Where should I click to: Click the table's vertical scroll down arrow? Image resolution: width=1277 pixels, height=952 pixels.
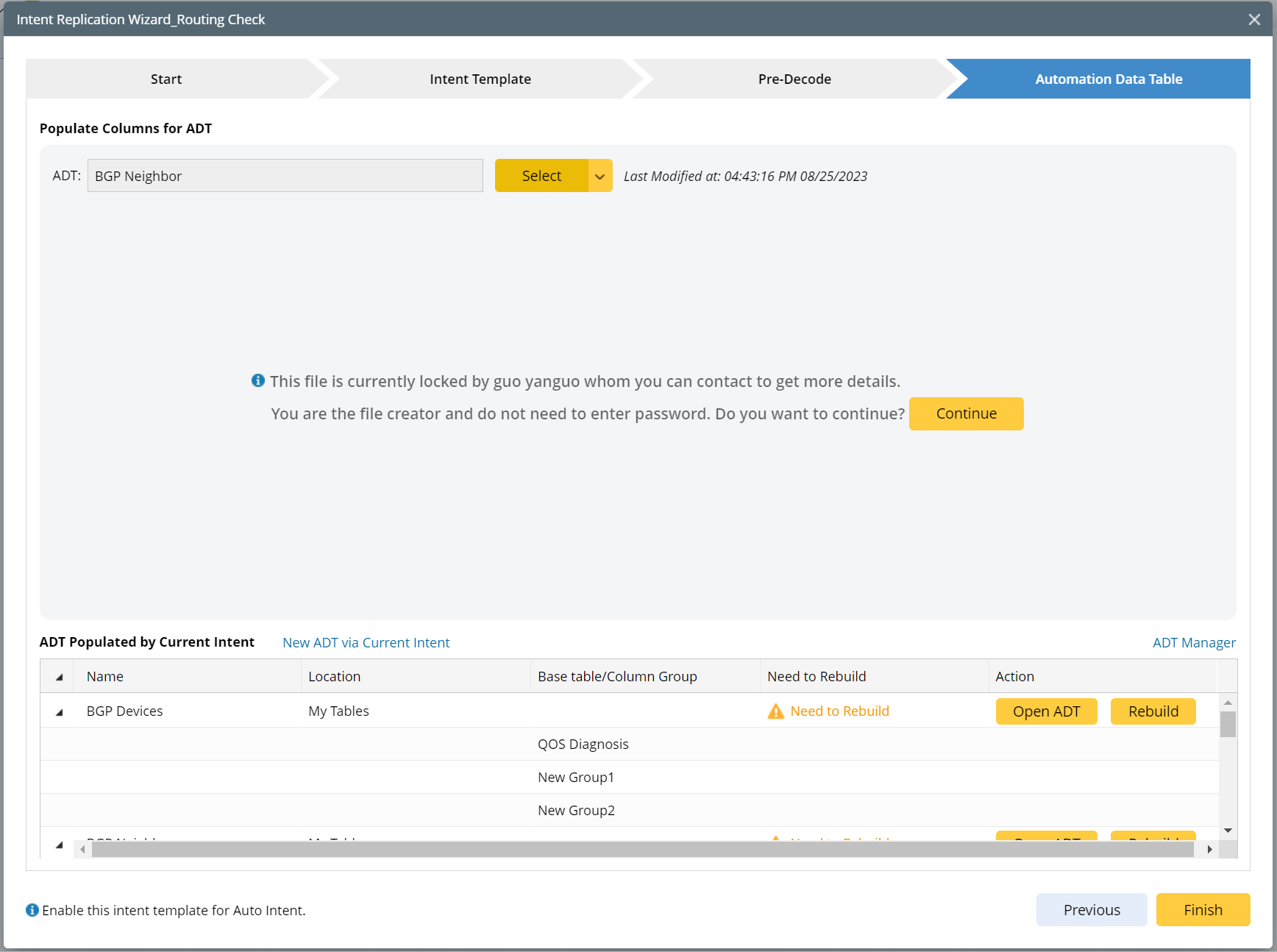1228,831
